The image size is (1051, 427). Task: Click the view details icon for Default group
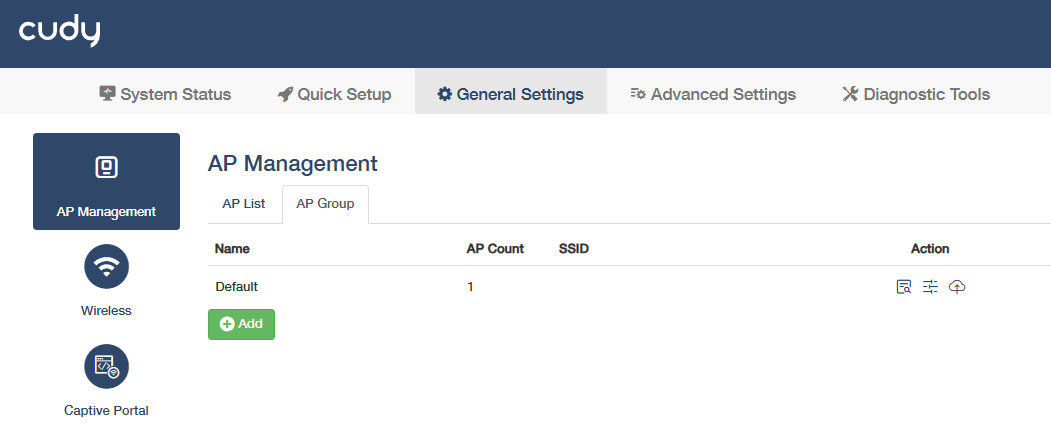coord(904,287)
